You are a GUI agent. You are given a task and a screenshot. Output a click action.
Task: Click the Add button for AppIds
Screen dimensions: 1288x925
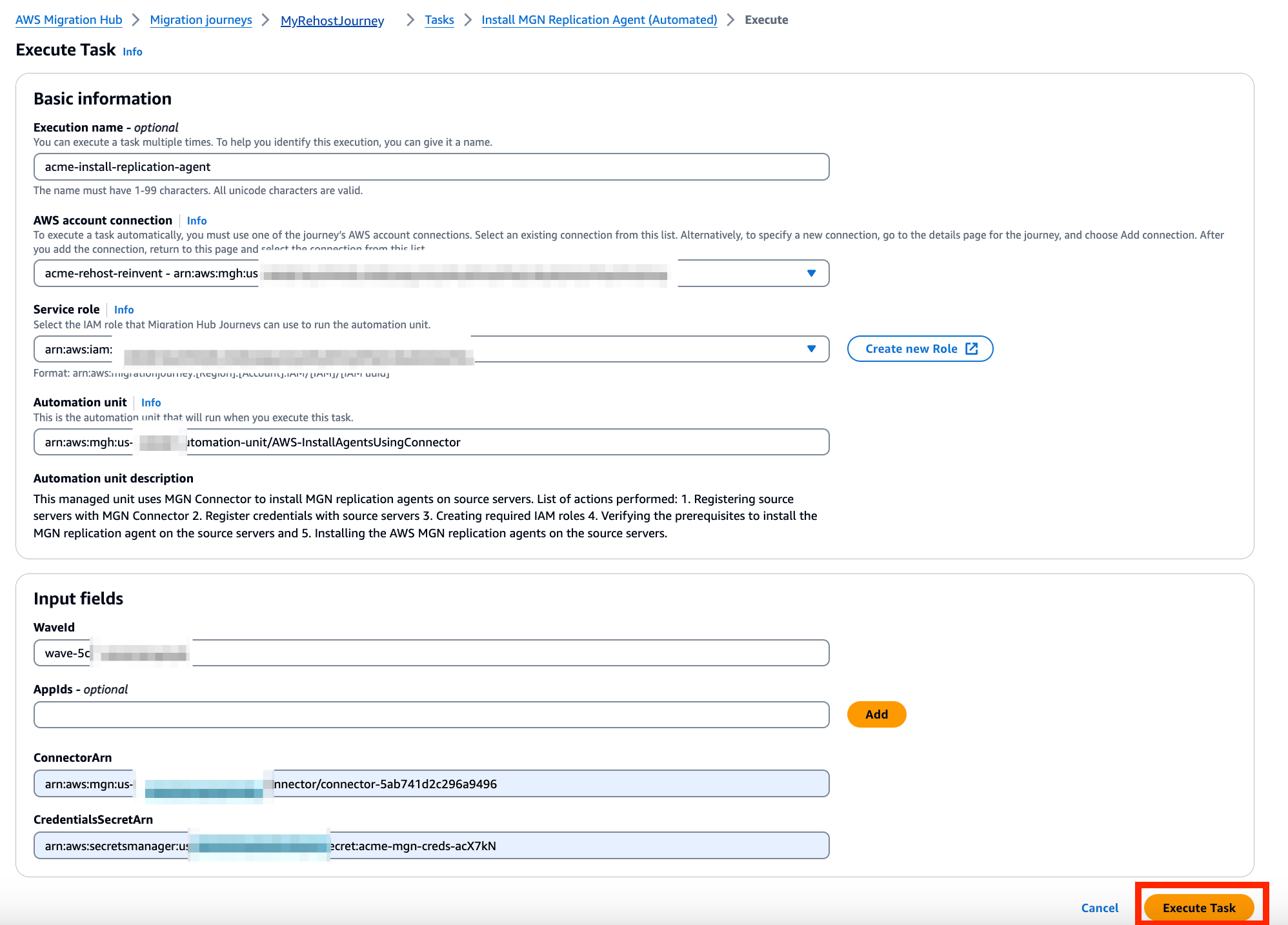pos(876,714)
